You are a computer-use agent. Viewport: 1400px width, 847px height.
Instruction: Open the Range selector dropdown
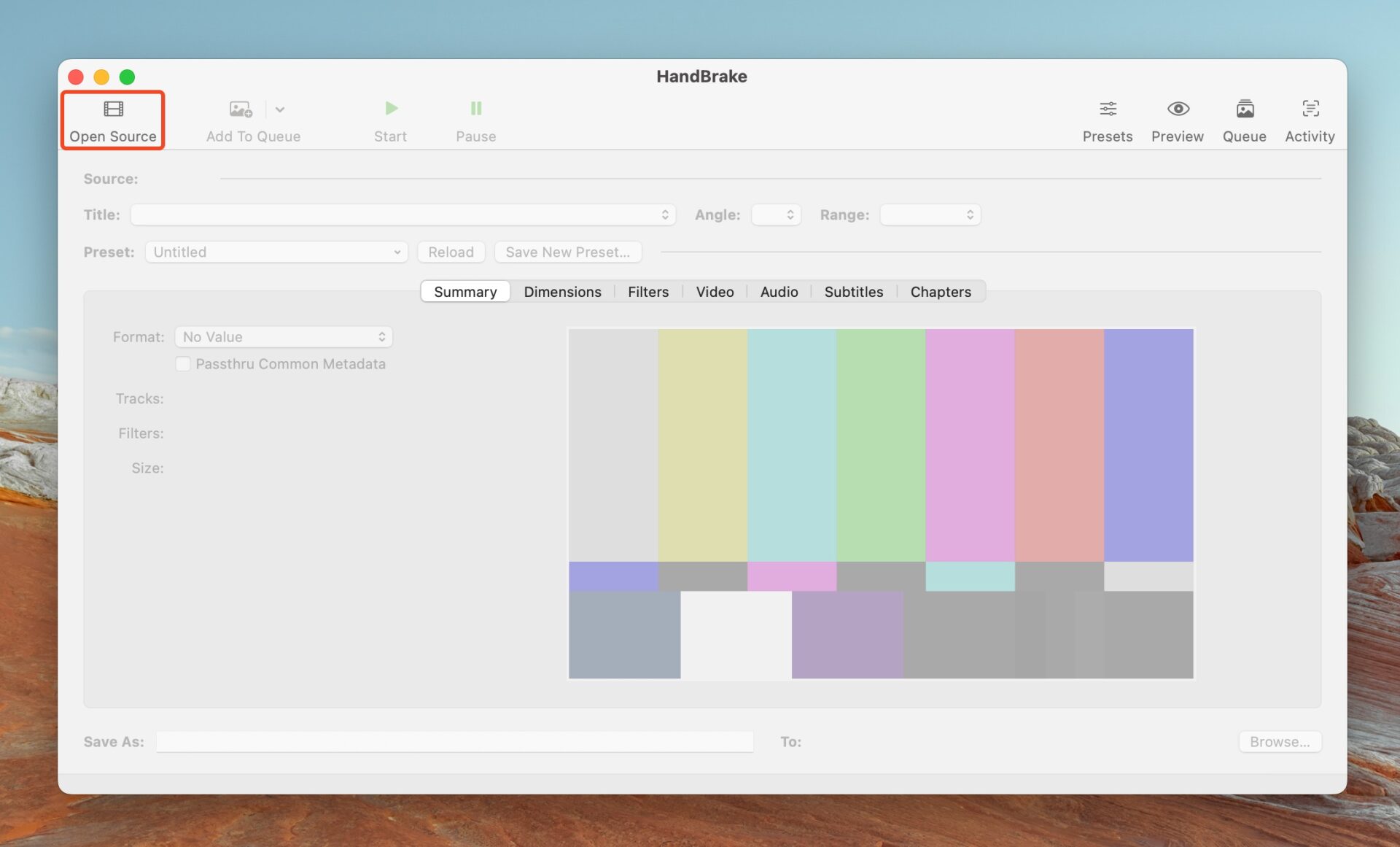(x=930, y=214)
